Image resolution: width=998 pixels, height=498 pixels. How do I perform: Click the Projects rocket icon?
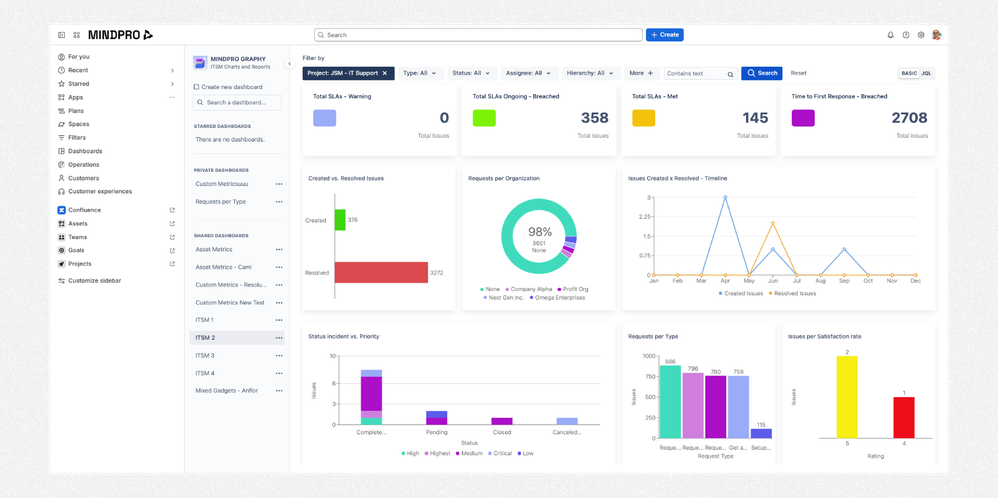click(x=61, y=264)
